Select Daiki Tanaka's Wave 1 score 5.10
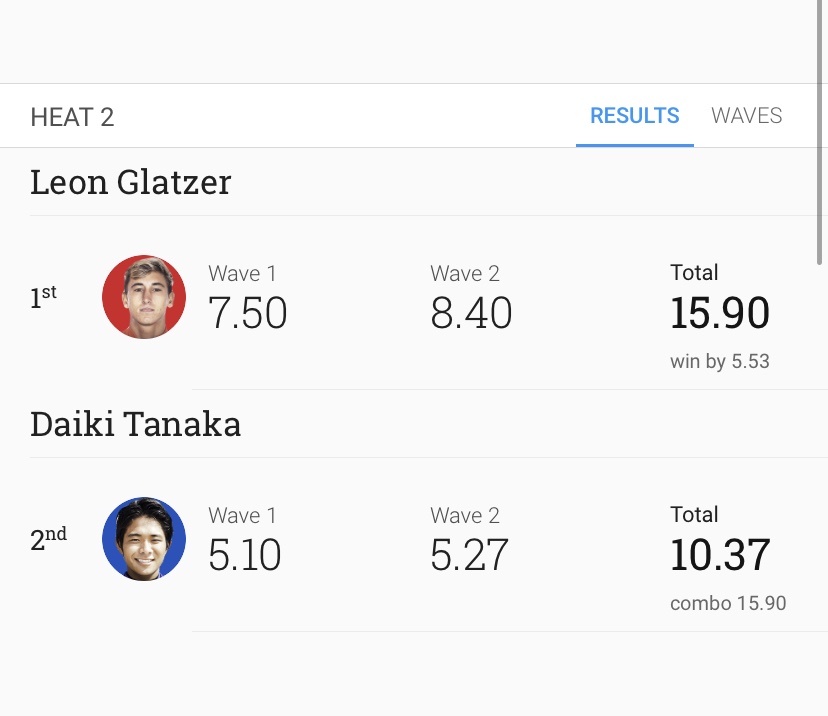The width and height of the screenshot is (828, 716). click(244, 554)
